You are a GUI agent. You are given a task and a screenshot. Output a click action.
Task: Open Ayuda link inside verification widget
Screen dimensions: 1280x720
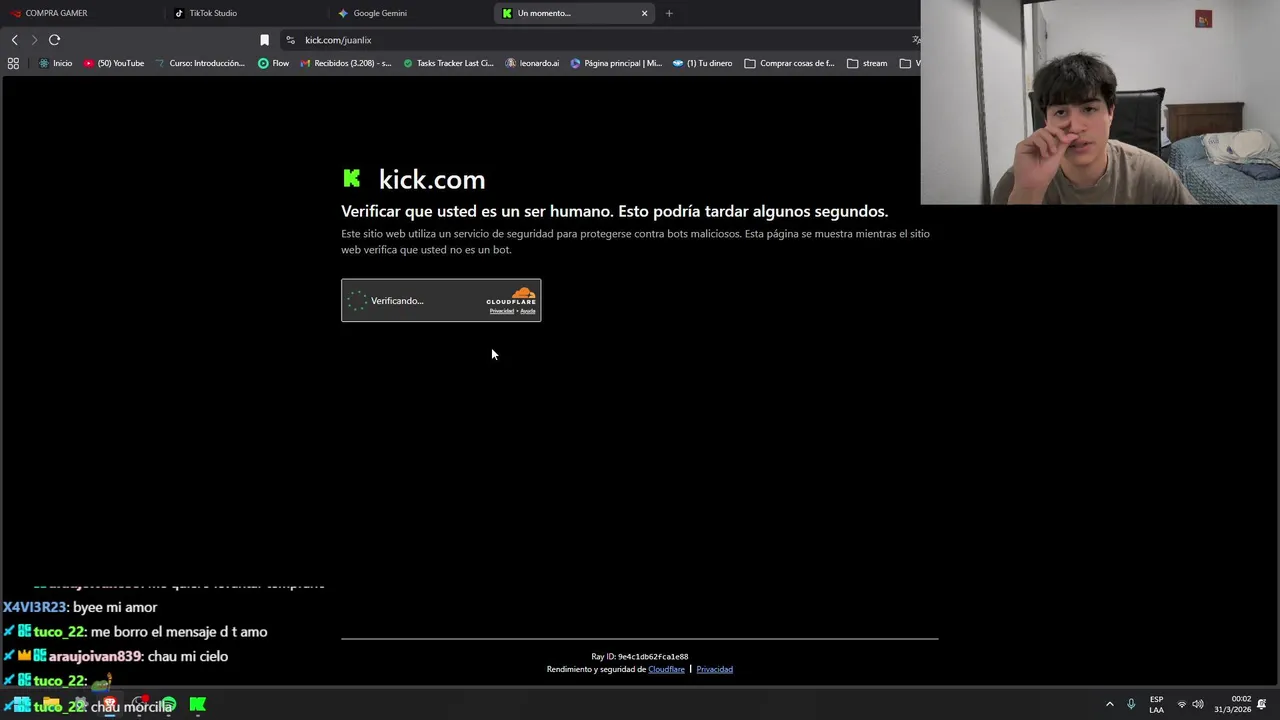(528, 311)
